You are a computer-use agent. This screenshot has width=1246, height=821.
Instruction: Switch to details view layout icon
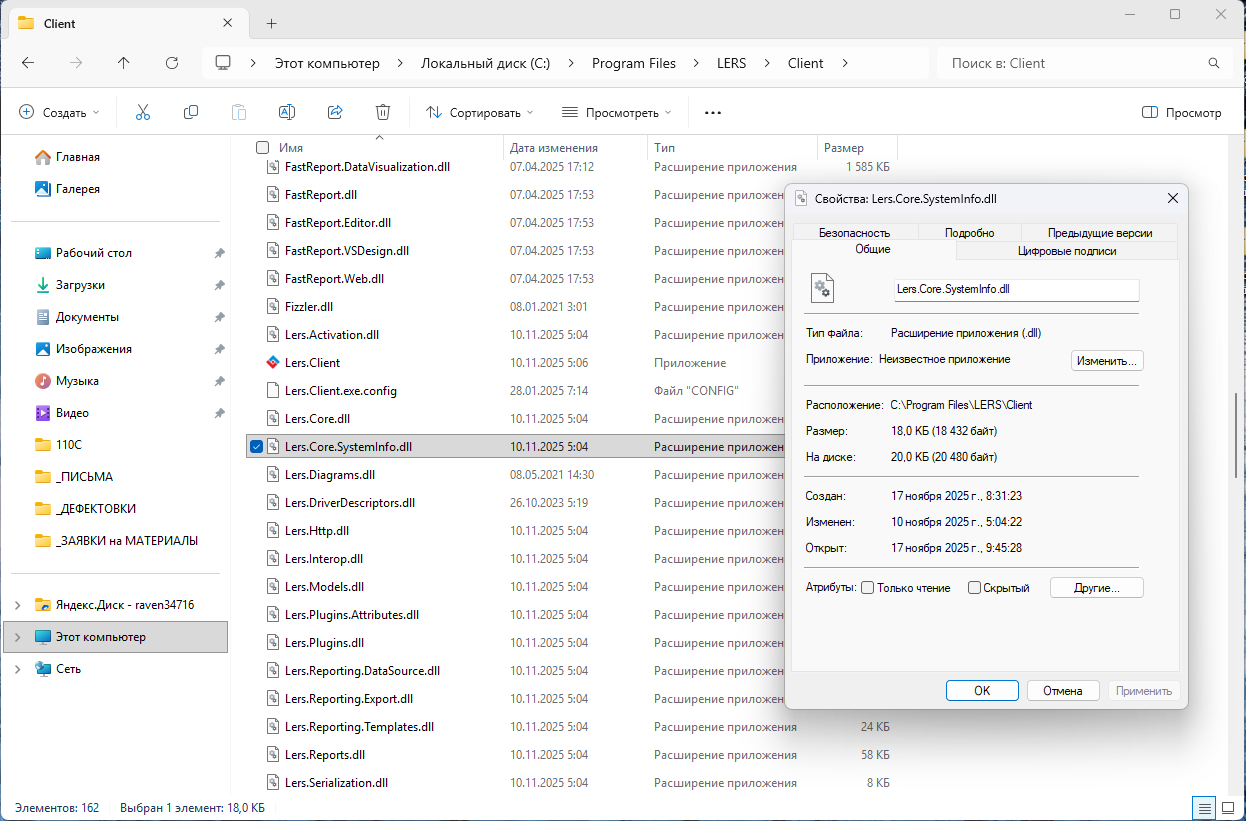[1204, 807]
